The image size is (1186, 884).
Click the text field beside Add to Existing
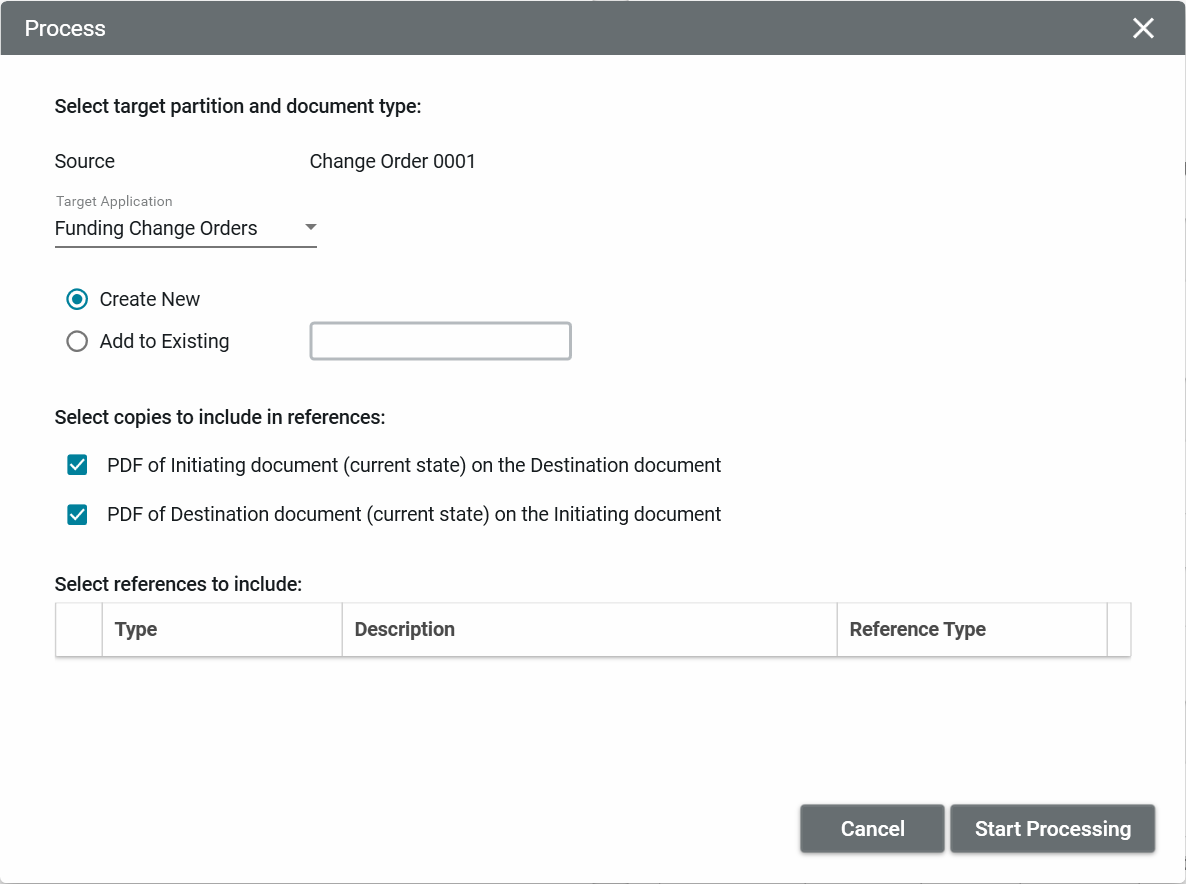click(440, 341)
